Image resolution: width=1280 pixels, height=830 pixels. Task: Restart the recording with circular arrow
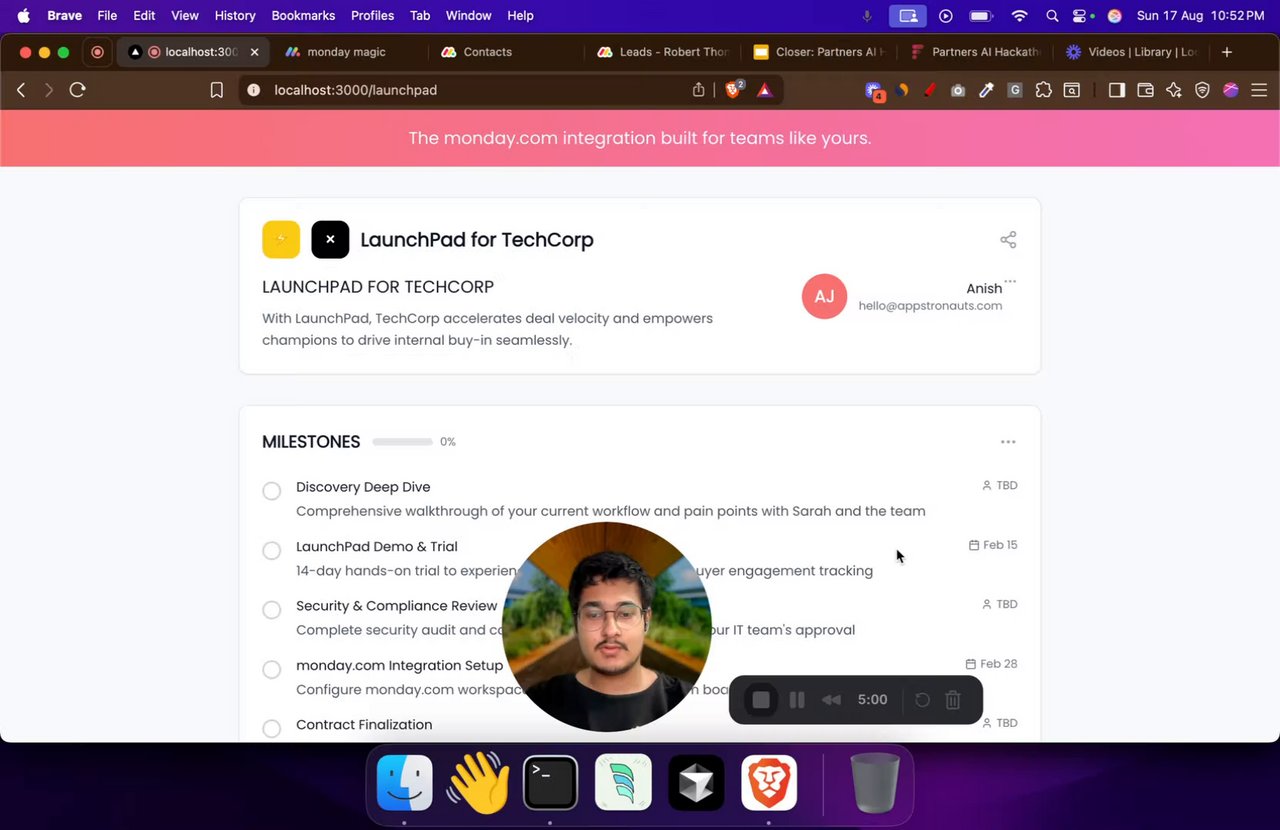tap(923, 700)
